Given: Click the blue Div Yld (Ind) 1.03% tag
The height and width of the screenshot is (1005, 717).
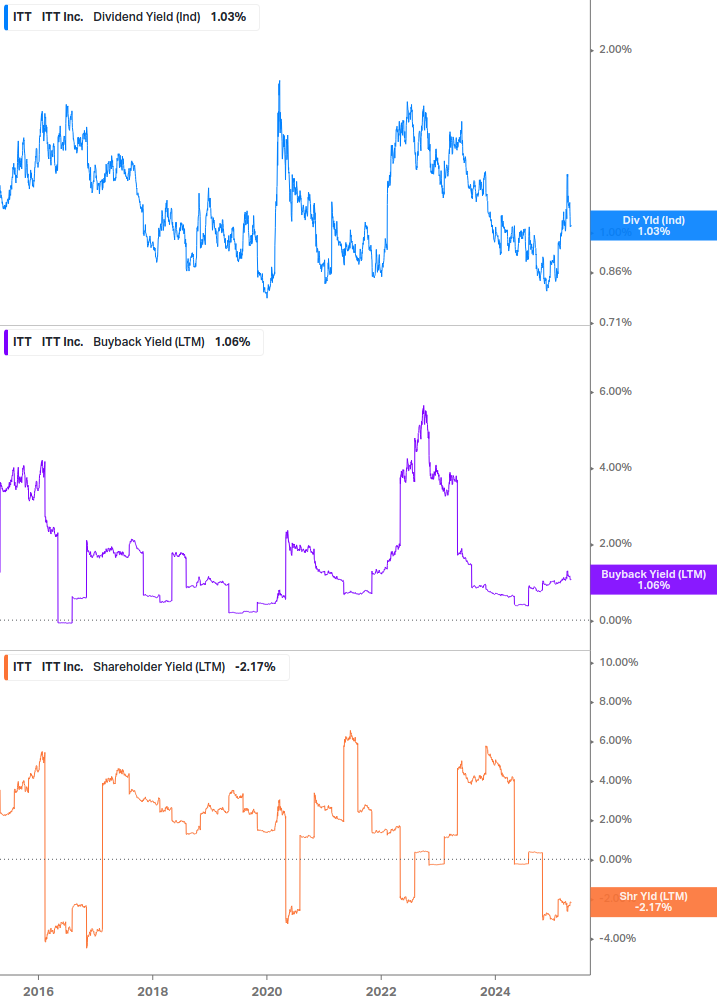Looking at the screenshot, I should 654,226.
